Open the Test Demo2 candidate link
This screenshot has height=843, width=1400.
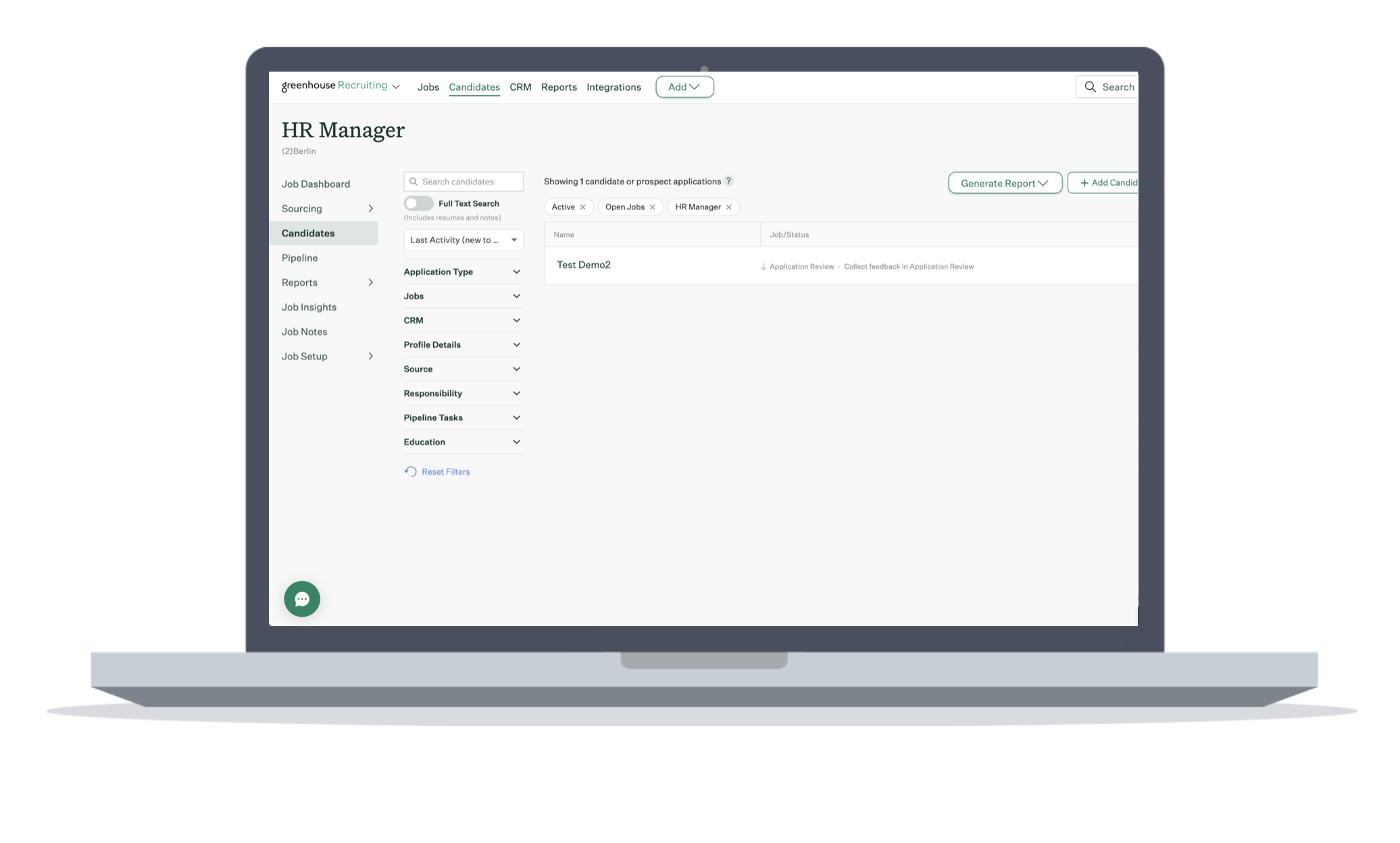click(583, 265)
